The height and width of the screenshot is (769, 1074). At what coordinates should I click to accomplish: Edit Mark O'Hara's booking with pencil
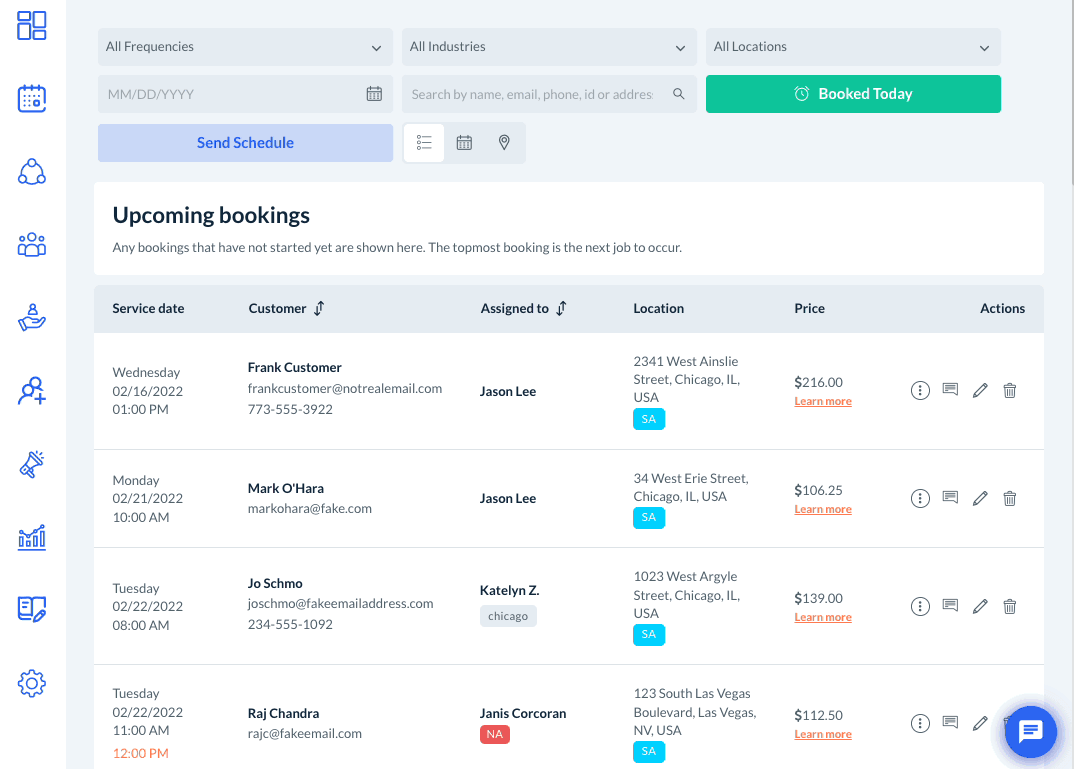tap(980, 498)
